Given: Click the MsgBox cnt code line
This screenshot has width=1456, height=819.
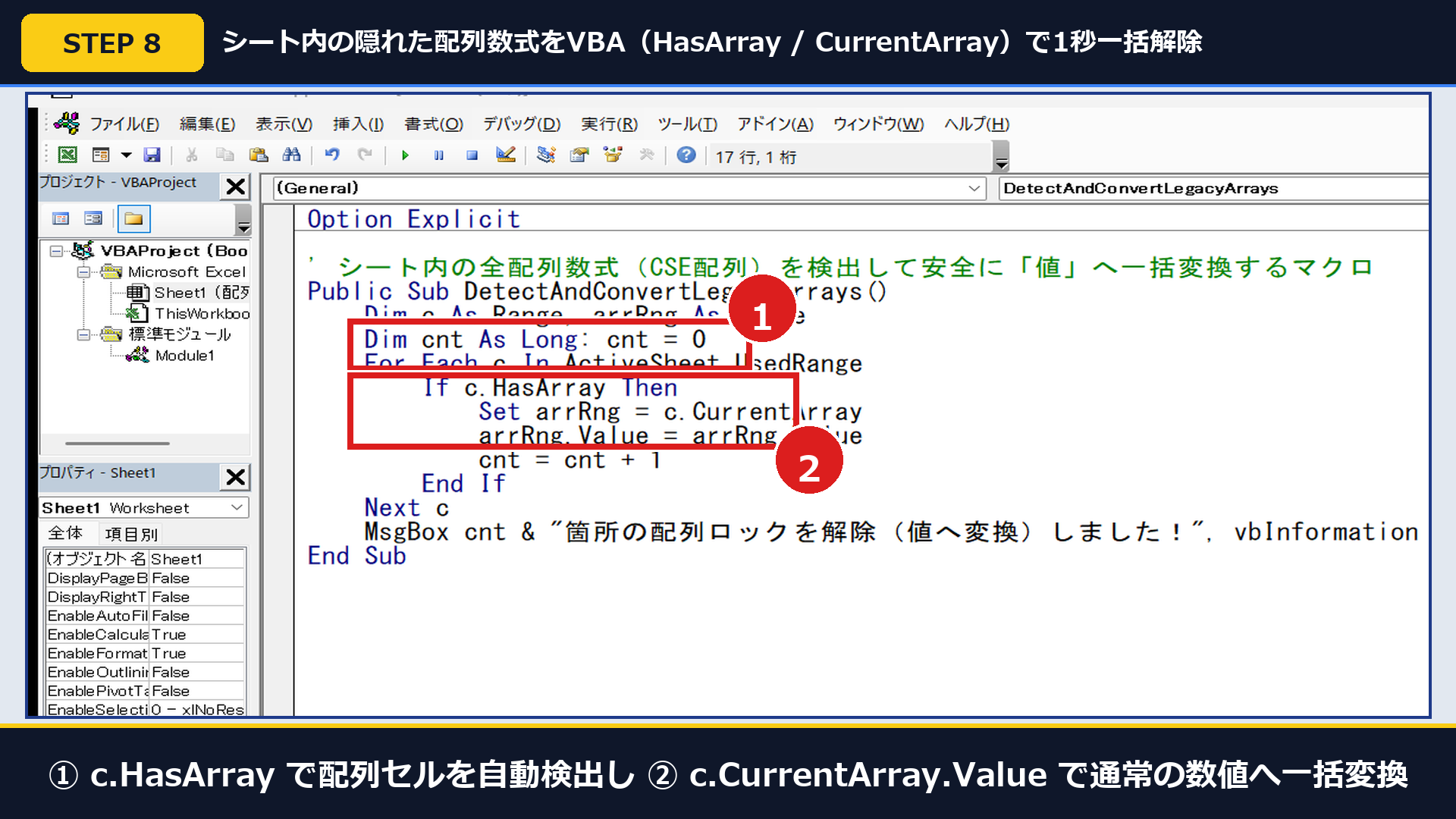Looking at the screenshot, I should point(891,532).
